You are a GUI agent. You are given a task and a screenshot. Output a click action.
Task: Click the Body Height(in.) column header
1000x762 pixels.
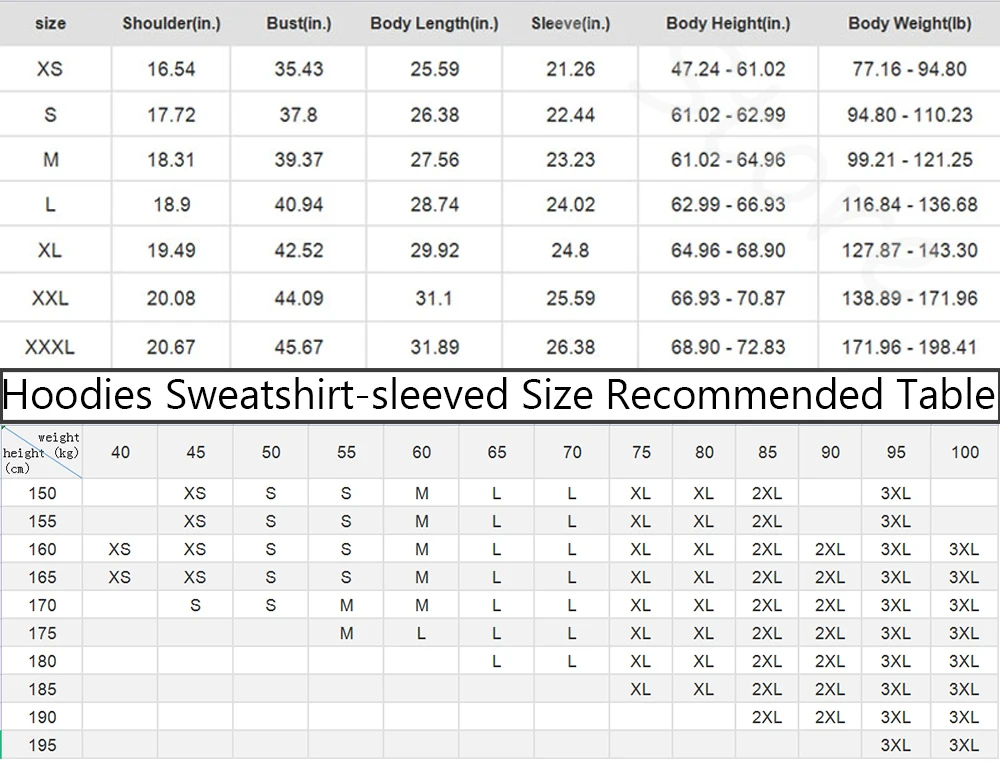pyautogui.click(x=728, y=23)
